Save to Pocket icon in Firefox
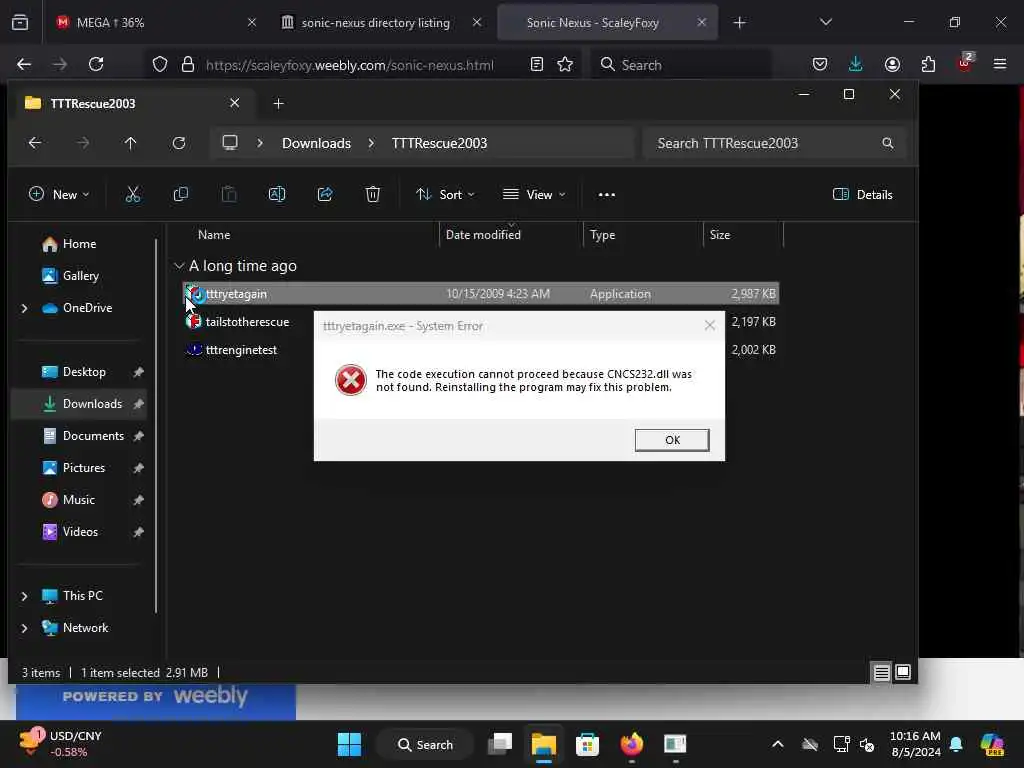The image size is (1024, 768). 820,64
